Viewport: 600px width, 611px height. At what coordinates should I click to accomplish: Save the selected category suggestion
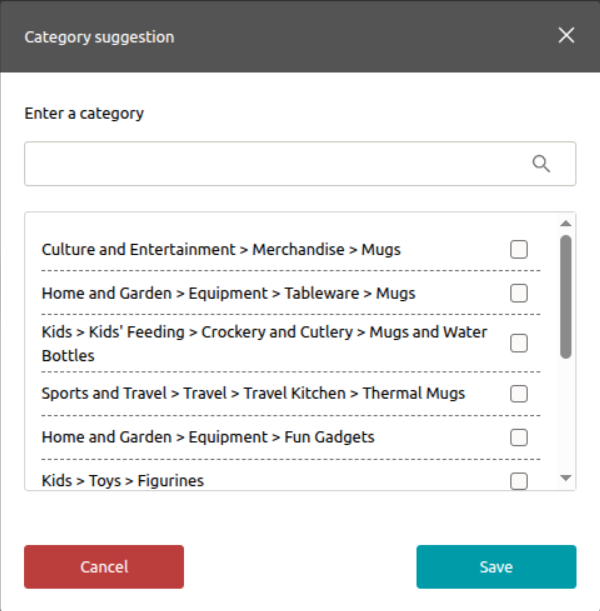pos(496,567)
